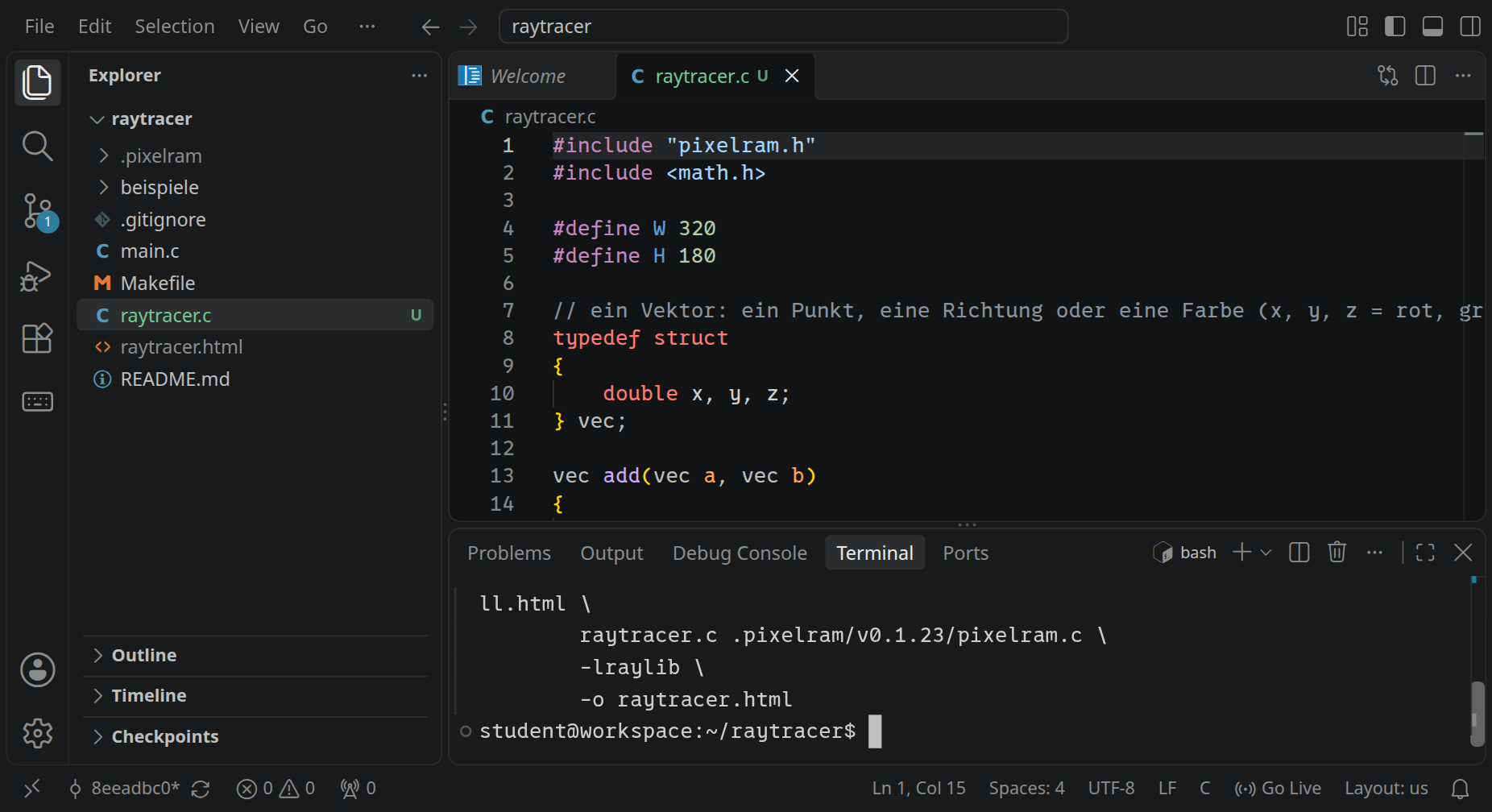
Task: Expand the Timeline section
Action: point(255,695)
